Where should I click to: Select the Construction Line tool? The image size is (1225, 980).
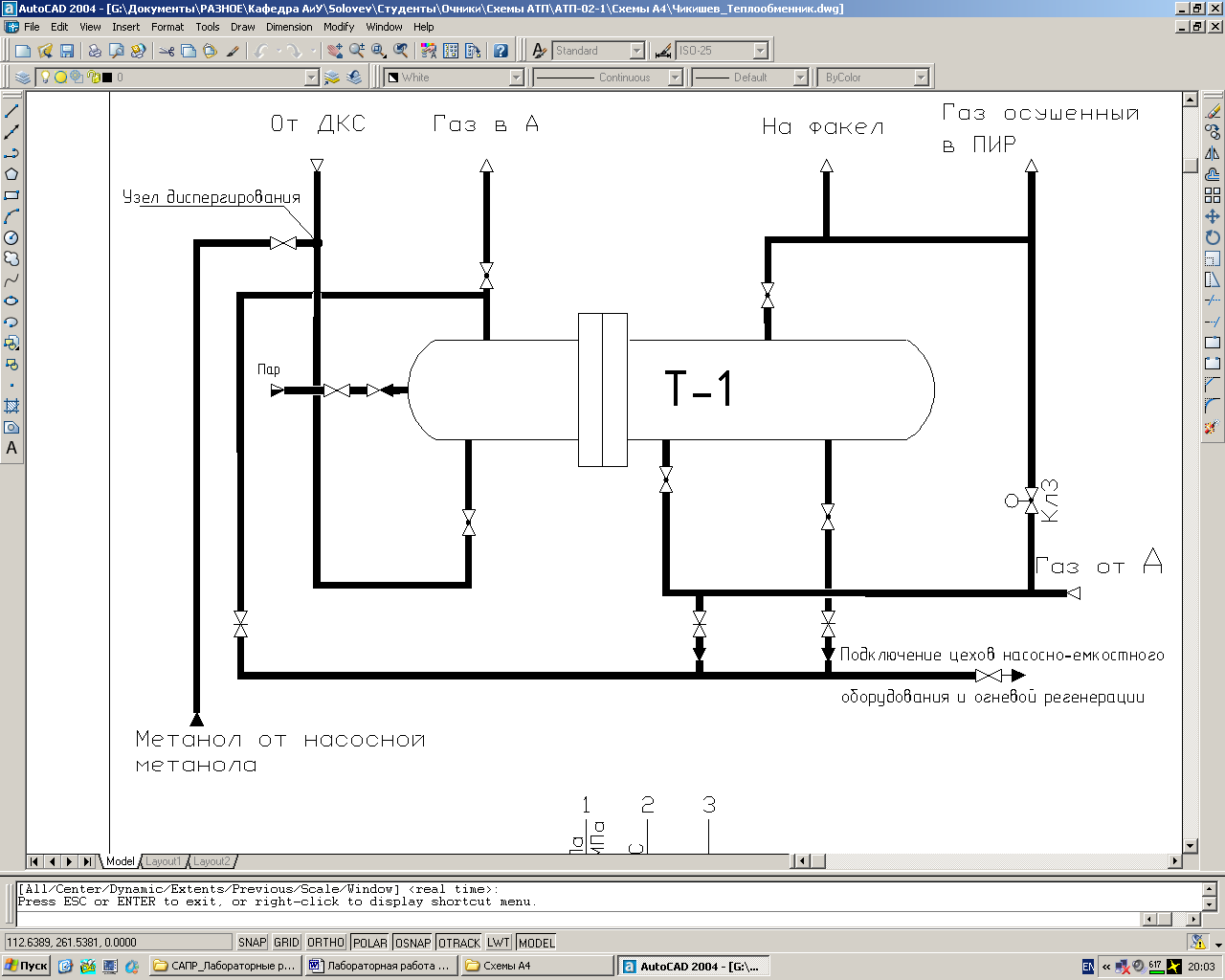coord(11,132)
